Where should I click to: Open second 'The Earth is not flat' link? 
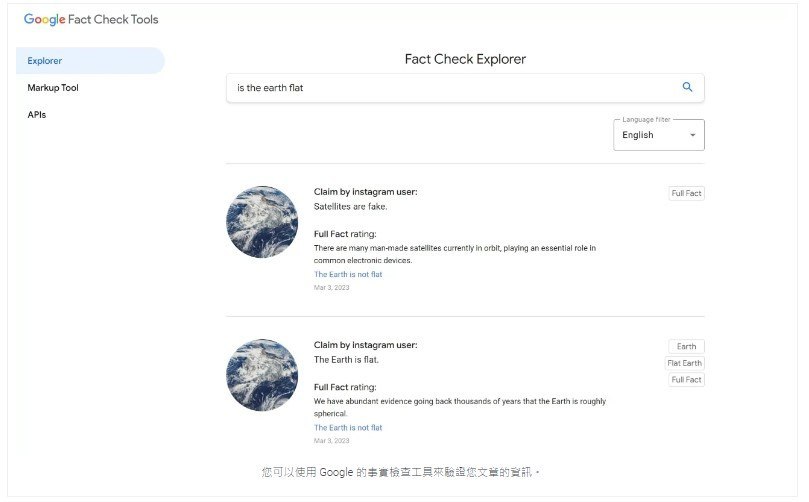click(348, 428)
